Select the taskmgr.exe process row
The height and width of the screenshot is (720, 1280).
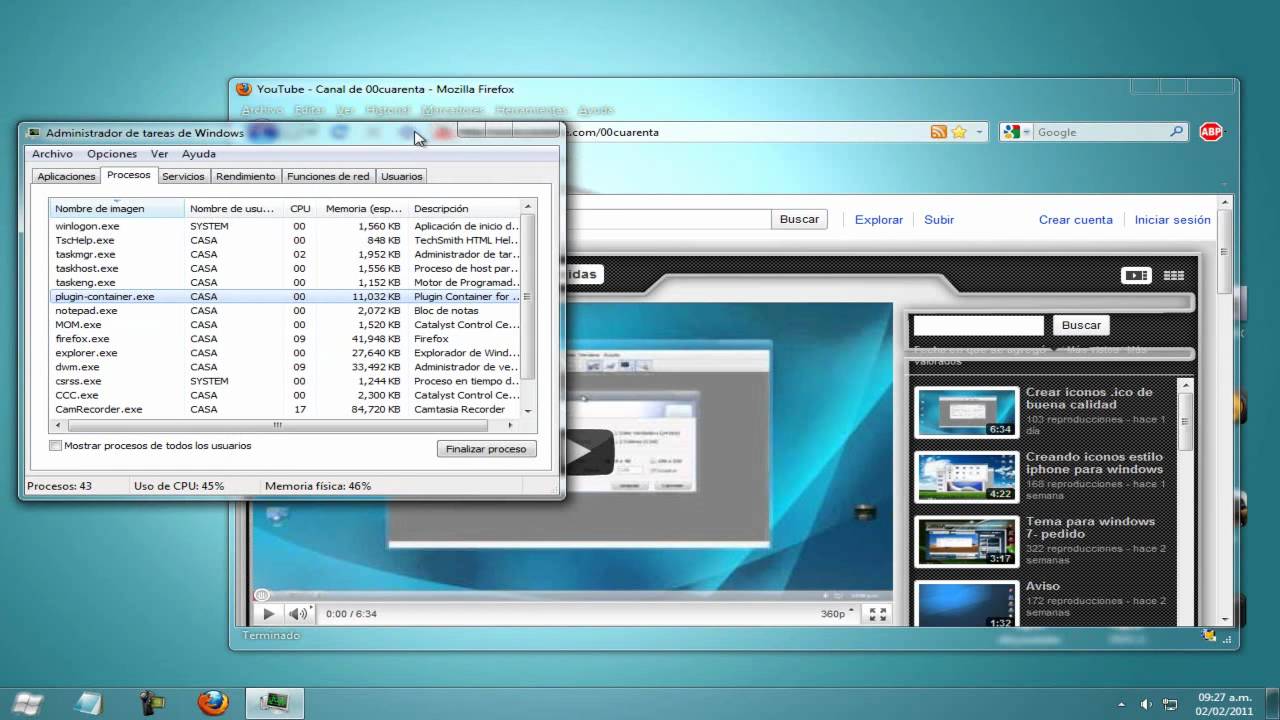(x=286, y=255)
